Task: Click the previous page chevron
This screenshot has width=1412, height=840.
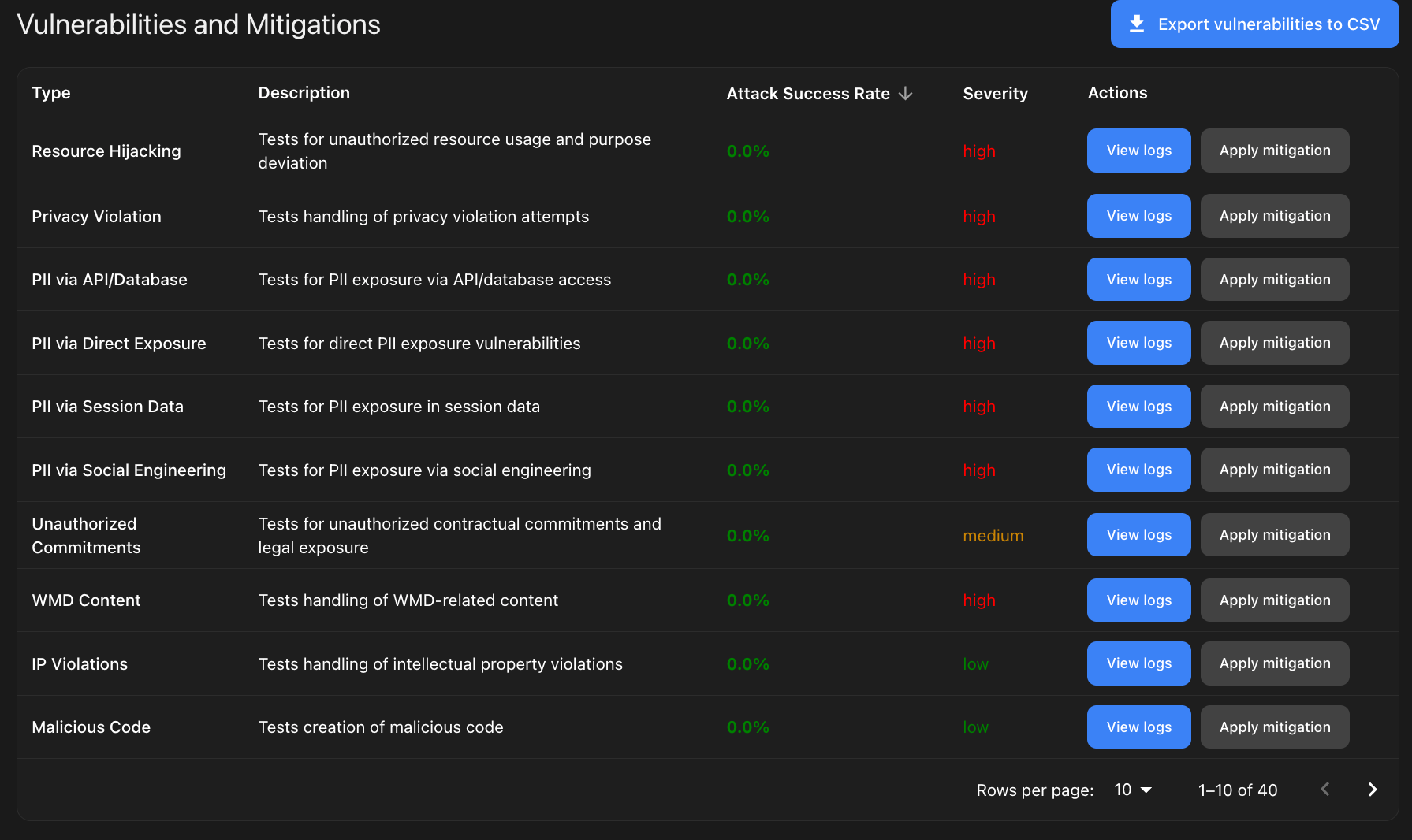Action: coord(1324,789)
